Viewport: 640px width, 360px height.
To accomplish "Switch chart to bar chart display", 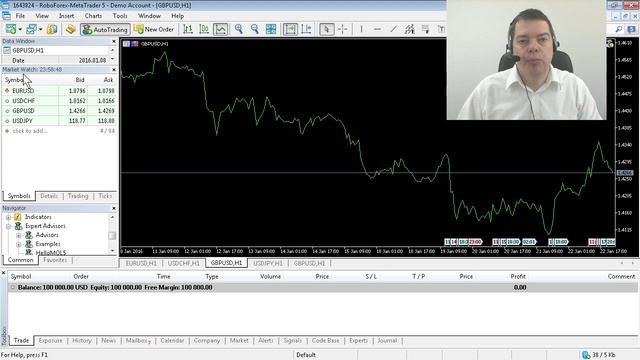I will 188,29.
